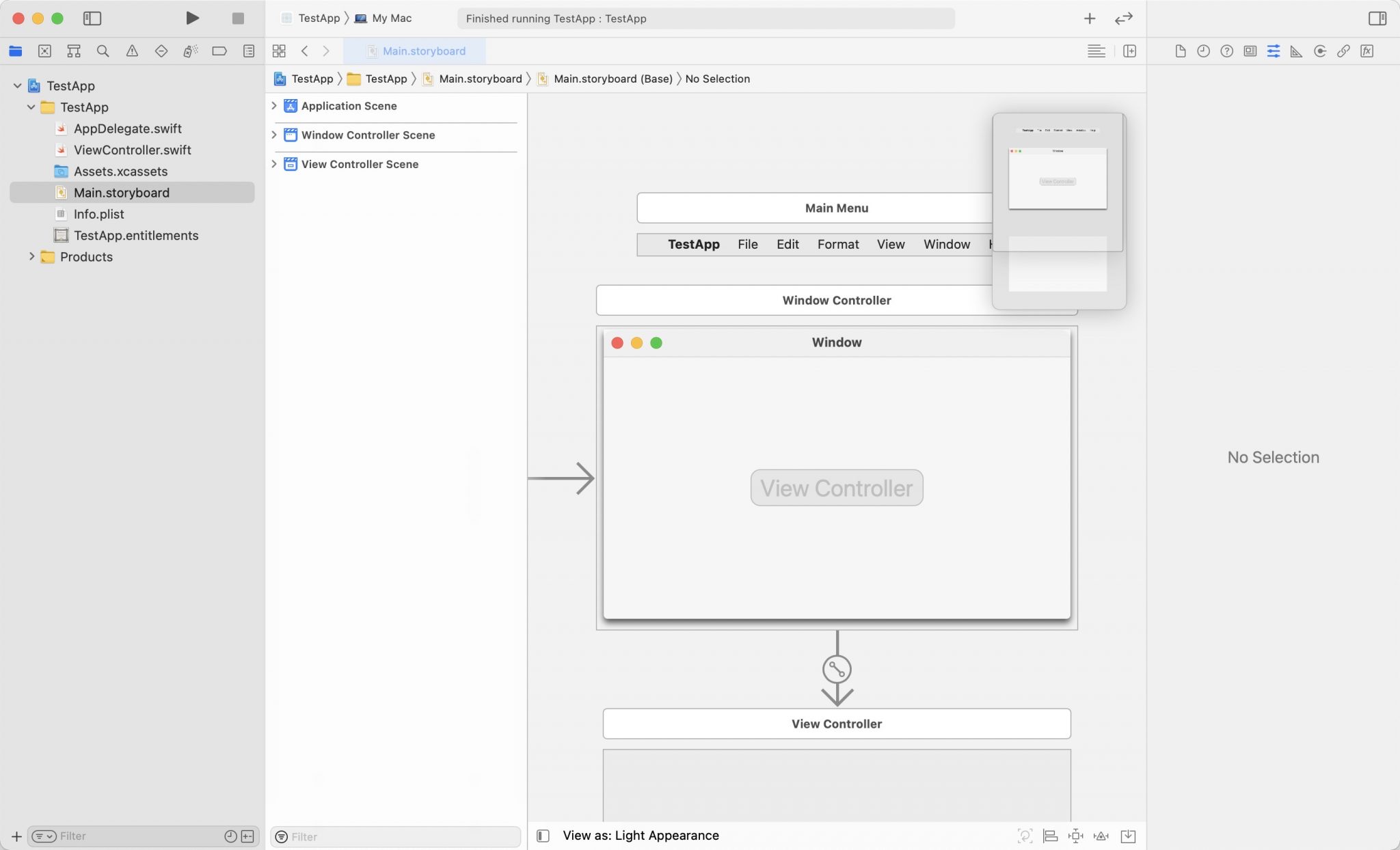Viewport: 1400px width, 850px height.
Task: Show Quick Help inspector question mark icon
Action: pos(1226,51)
